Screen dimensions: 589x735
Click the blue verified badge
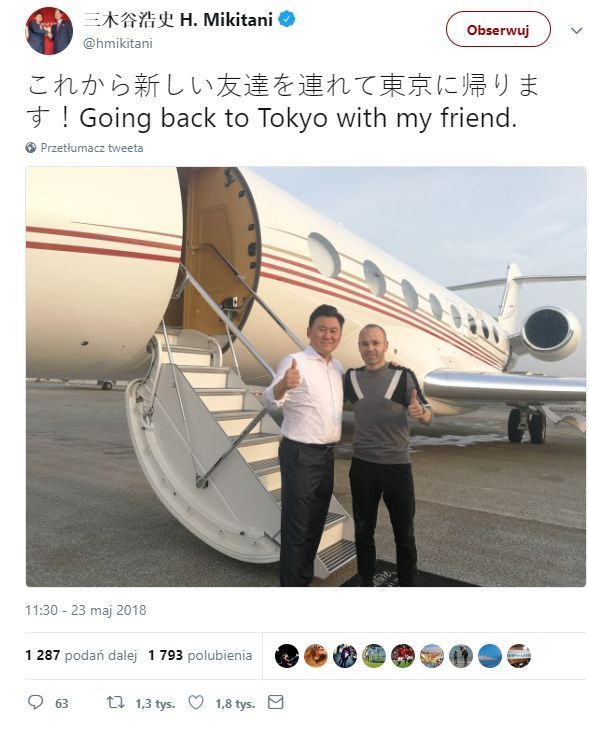click(x=286, y=20)
